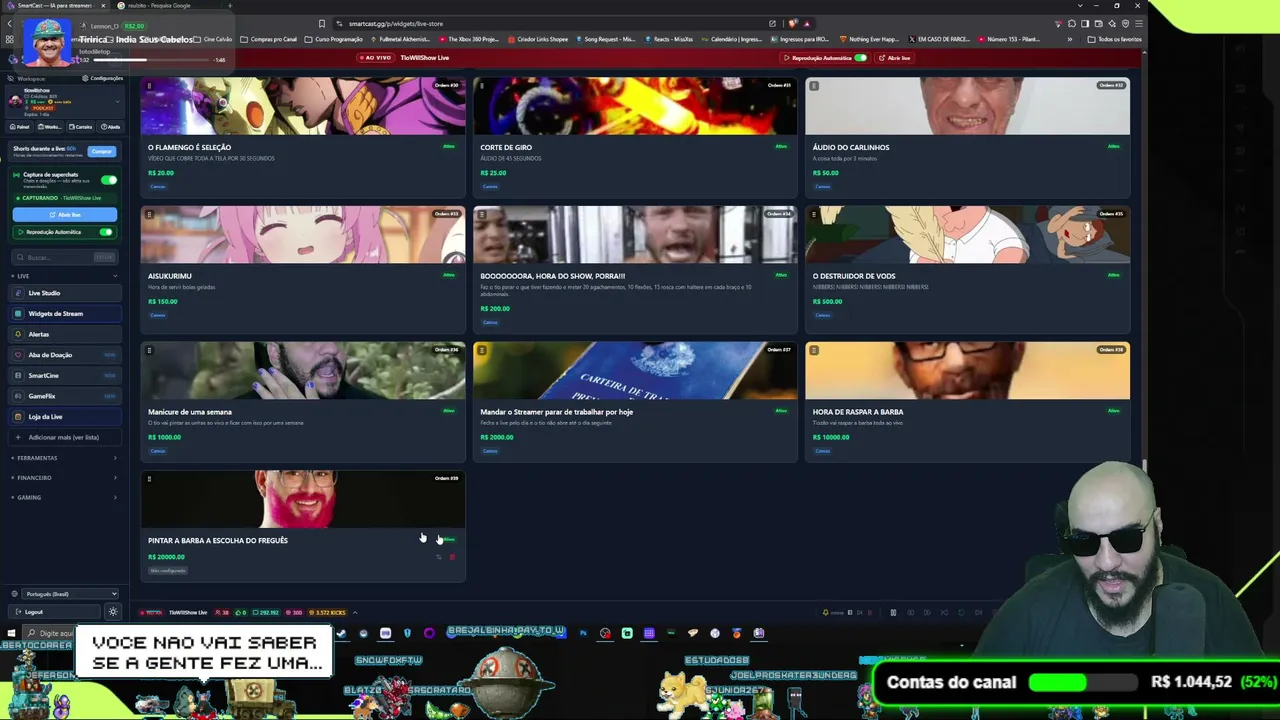Open the Song Request bookmark
This screenshot has height=720, width=1280.
(605, 39)
